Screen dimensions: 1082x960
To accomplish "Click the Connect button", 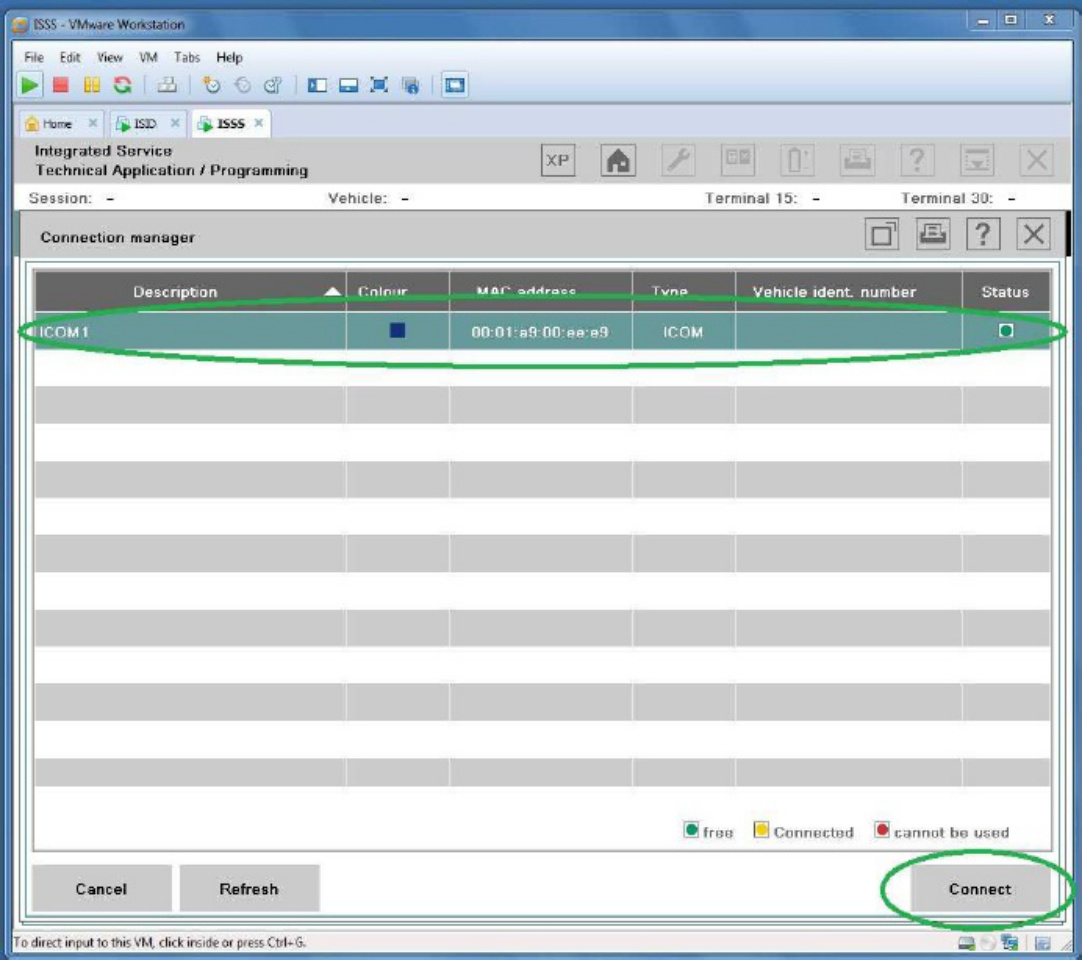I will click(x=980, y=889).
